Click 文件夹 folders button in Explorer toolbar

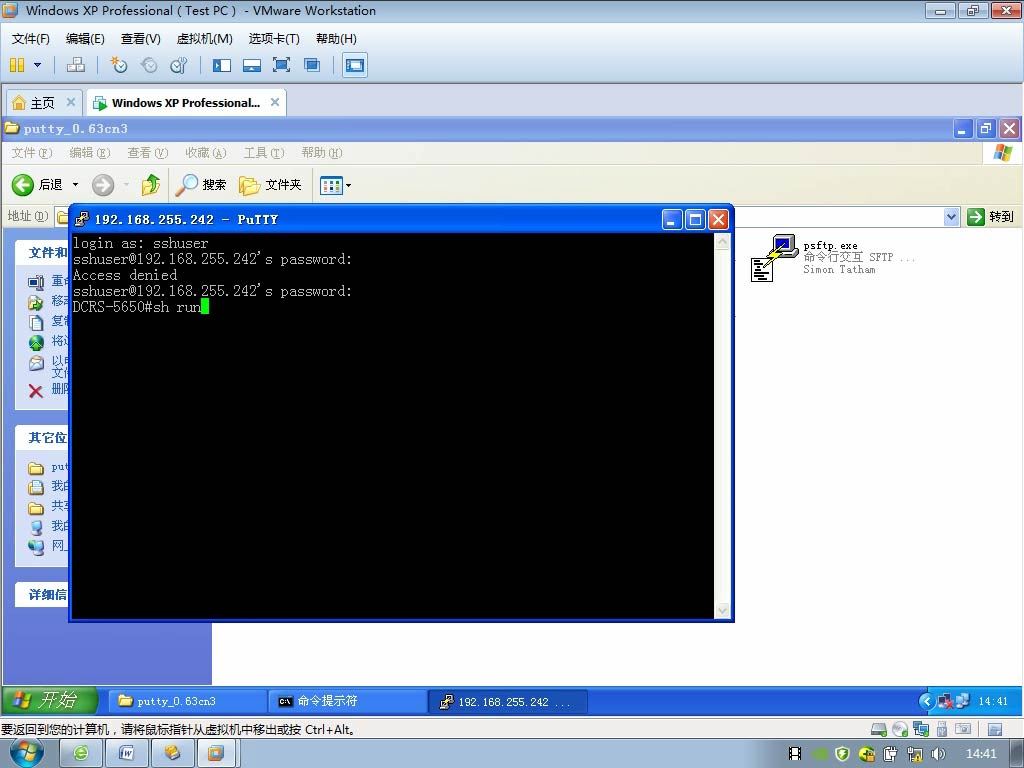point(270,185)
